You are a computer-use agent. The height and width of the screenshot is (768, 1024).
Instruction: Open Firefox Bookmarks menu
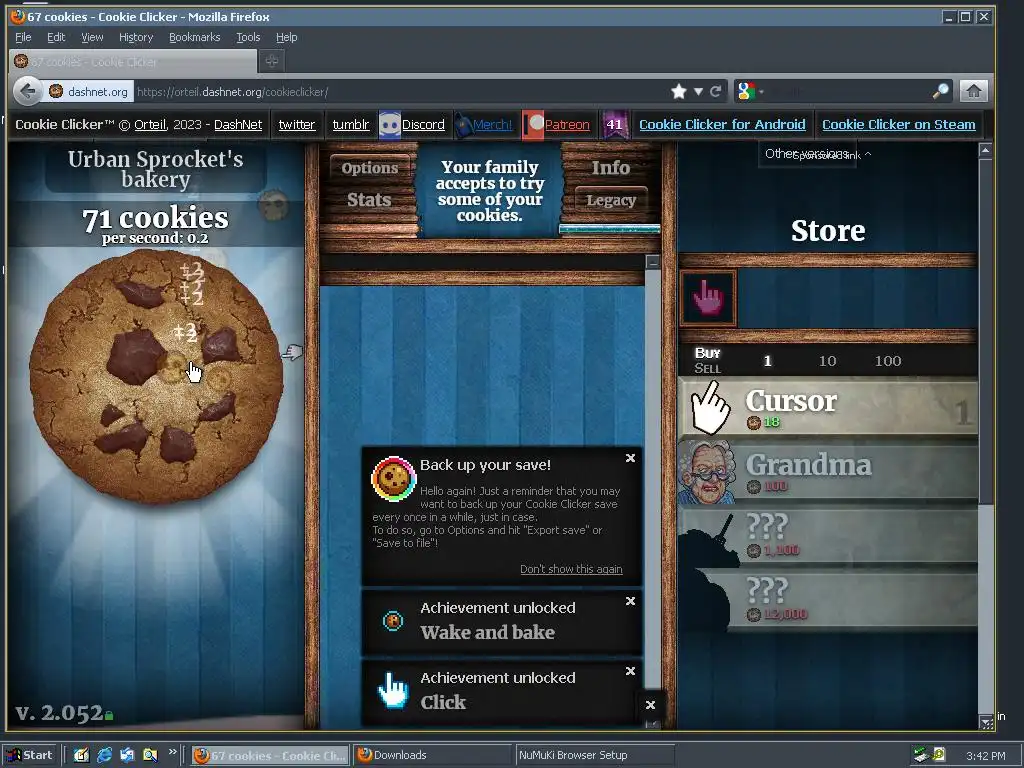(195, 37)
